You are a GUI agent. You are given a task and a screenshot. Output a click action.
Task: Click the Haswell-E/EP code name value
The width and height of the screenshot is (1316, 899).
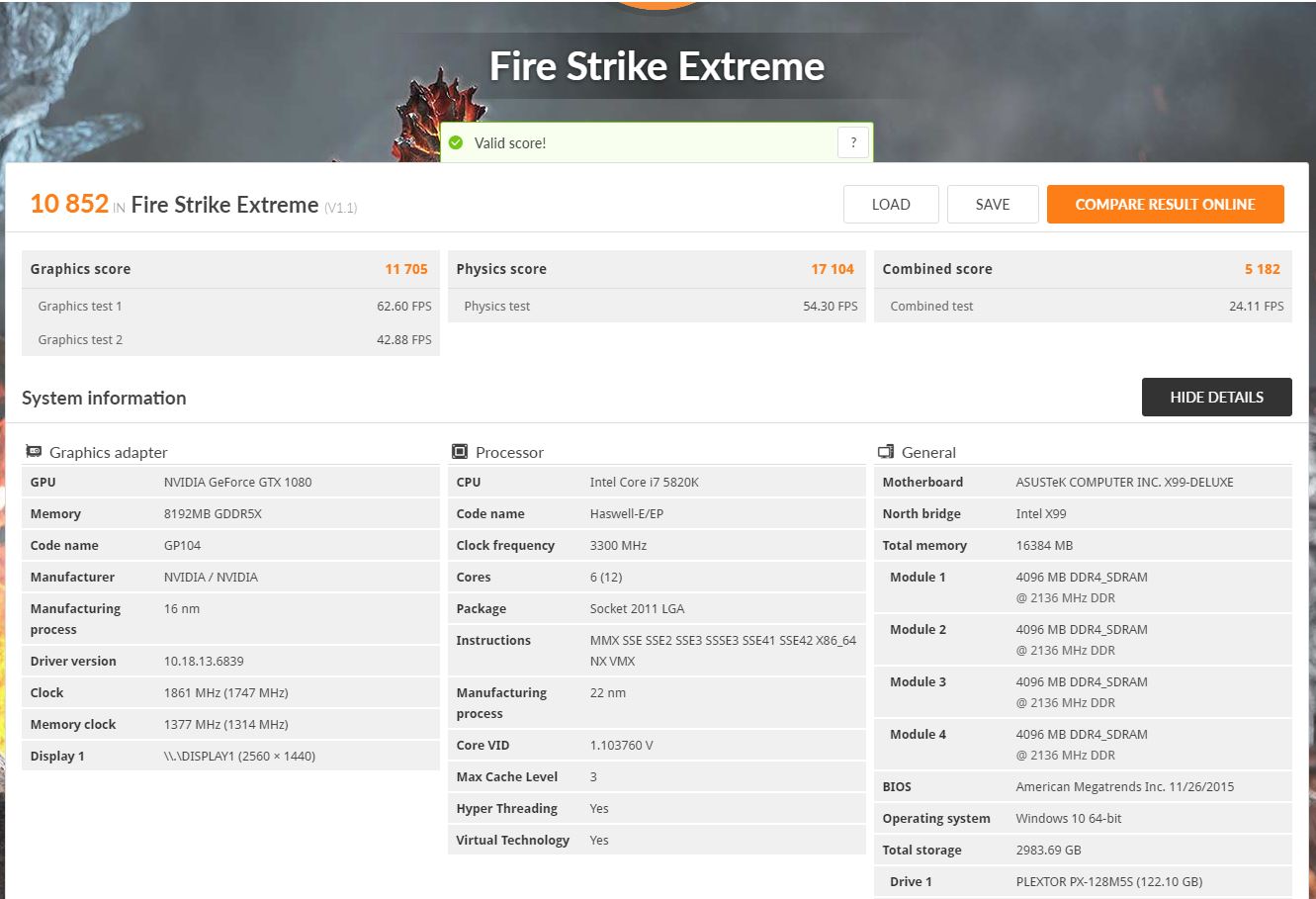point(627,514)
